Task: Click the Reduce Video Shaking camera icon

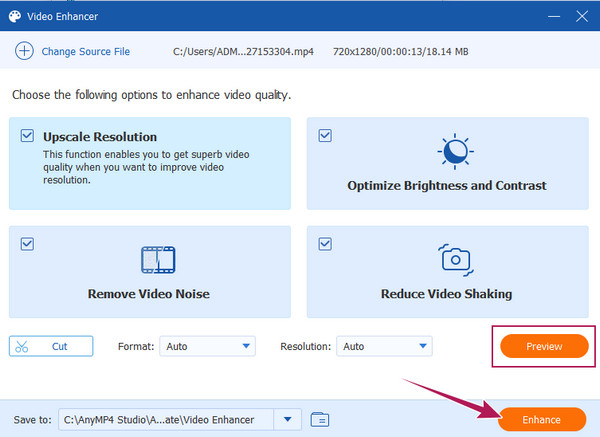Action: pyautogui.click(x=455, y=260)
